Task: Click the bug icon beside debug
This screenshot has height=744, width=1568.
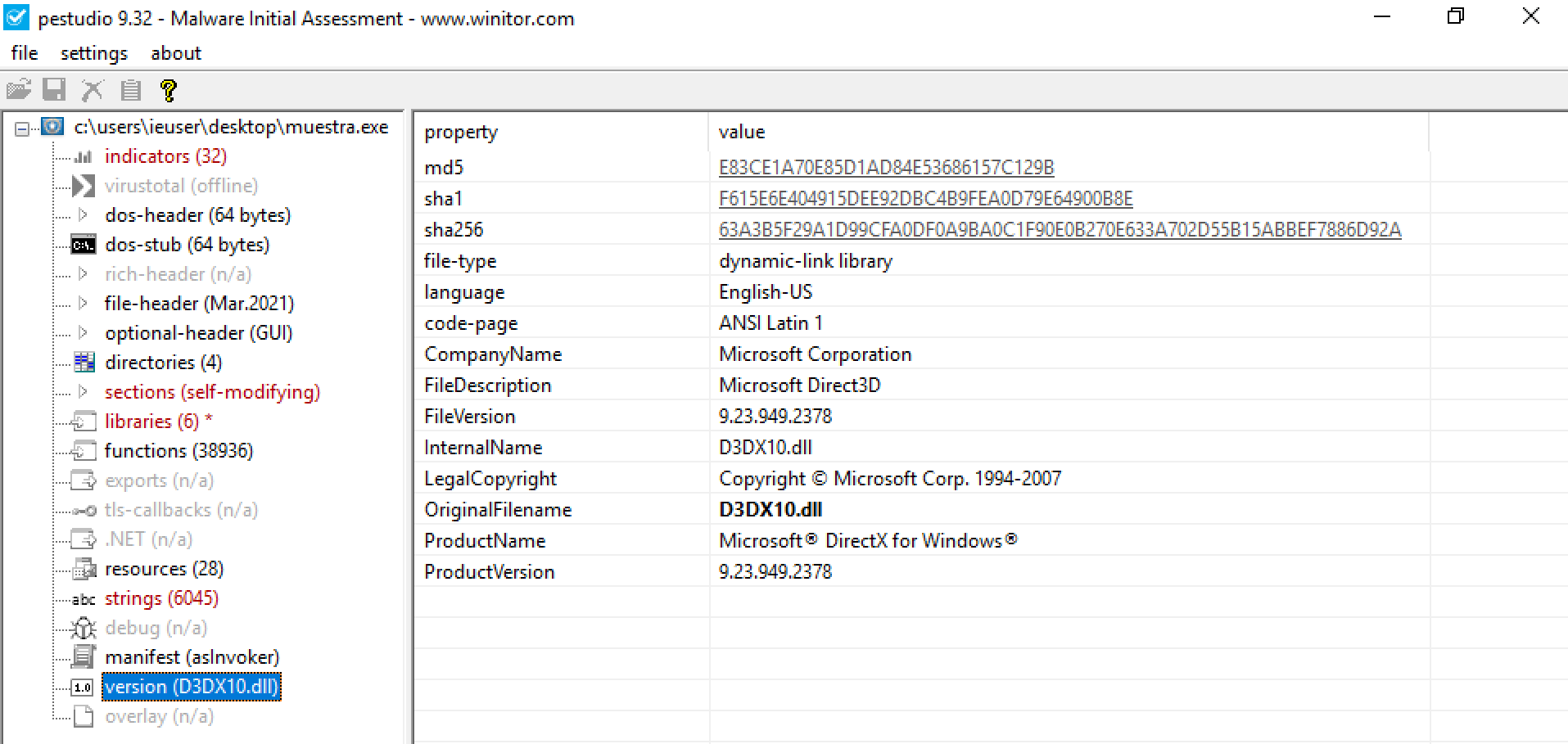Action: 84,628
